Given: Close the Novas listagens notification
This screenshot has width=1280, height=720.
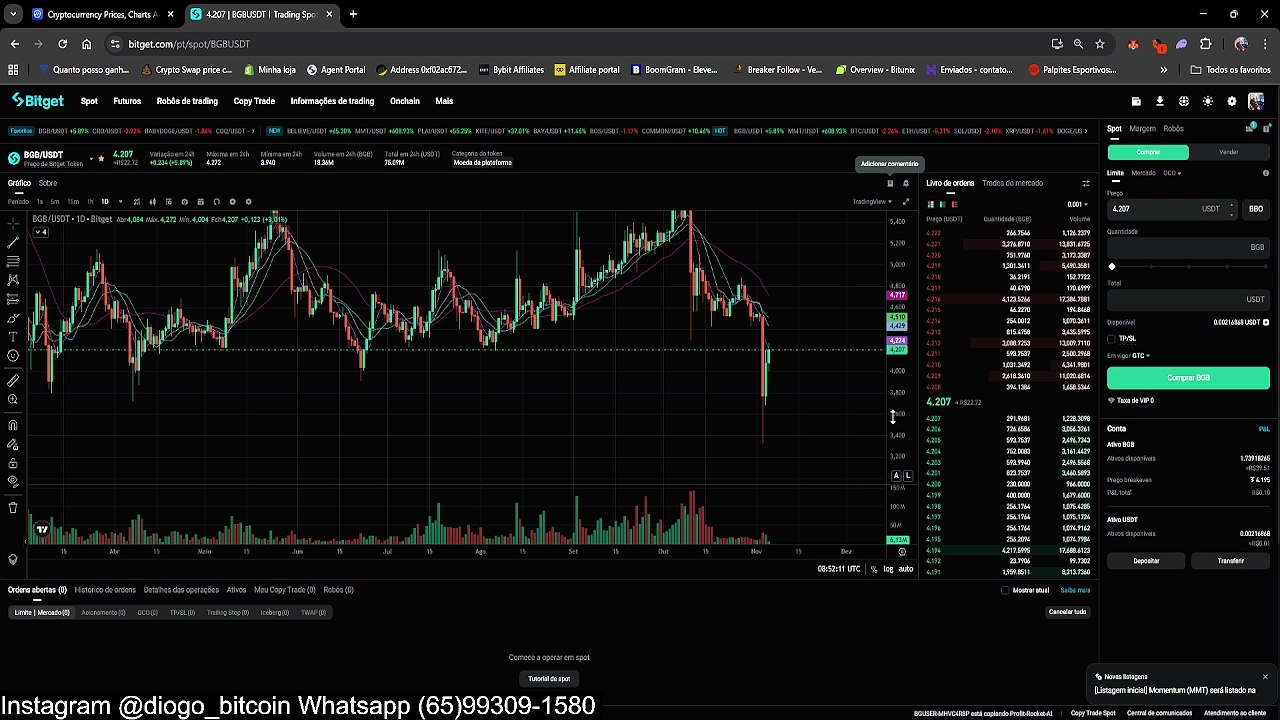Looking at the screenshot, I should point(1265,677).
